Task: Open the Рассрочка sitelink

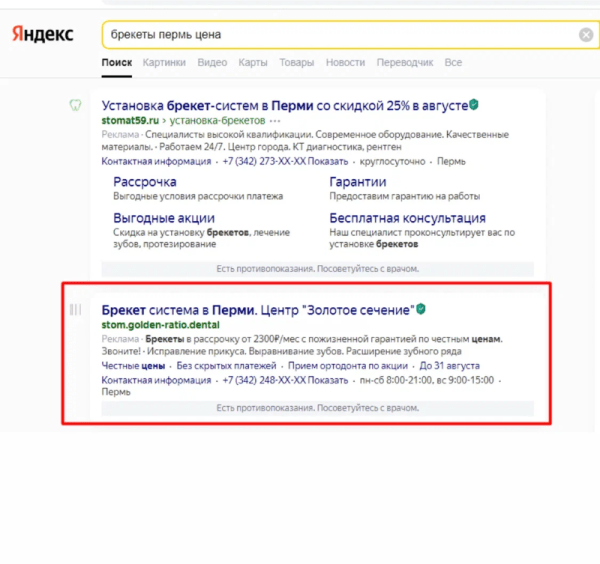Action: 145,182
